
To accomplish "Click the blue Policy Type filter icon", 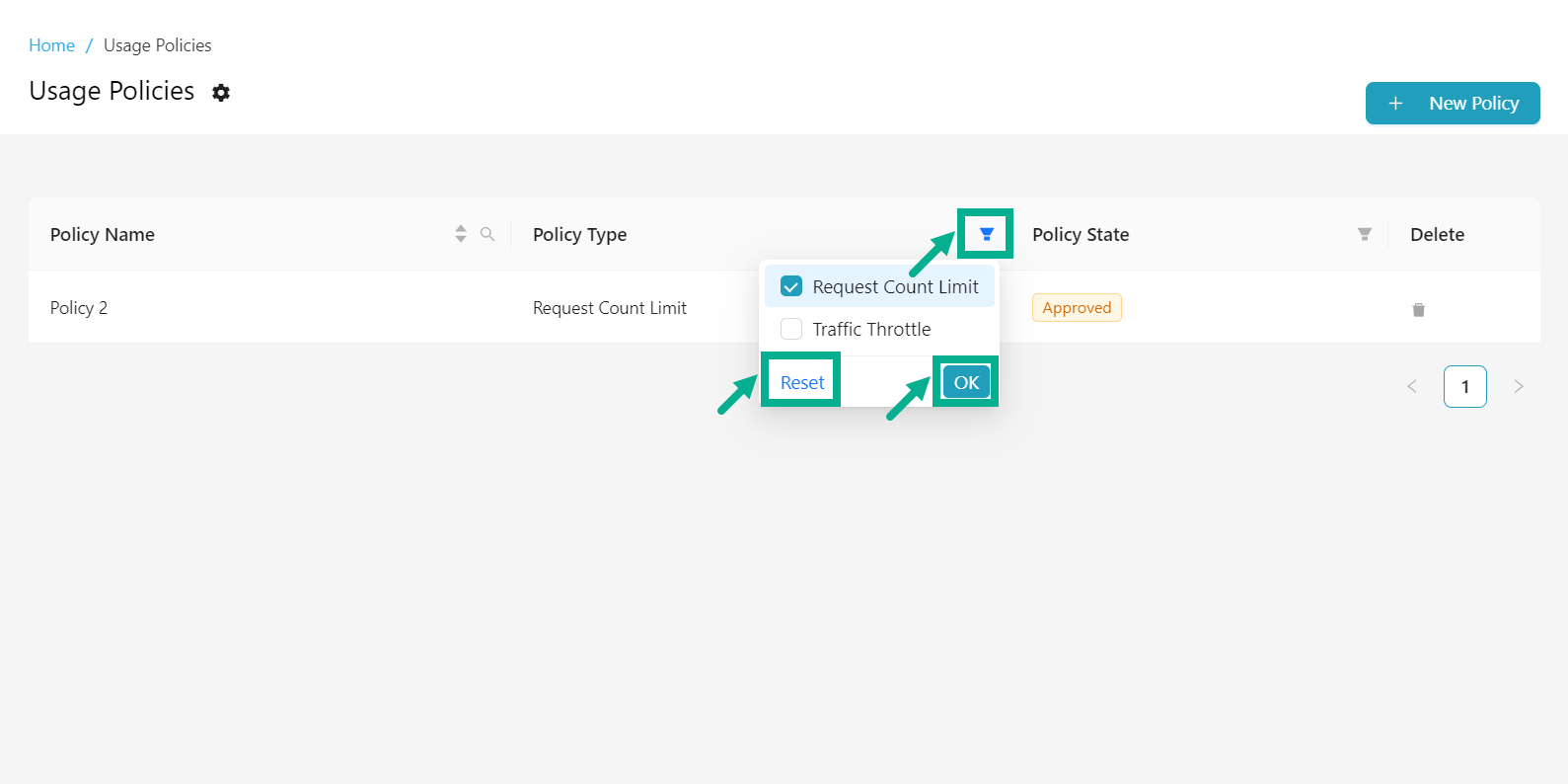I will coord(986,234).
